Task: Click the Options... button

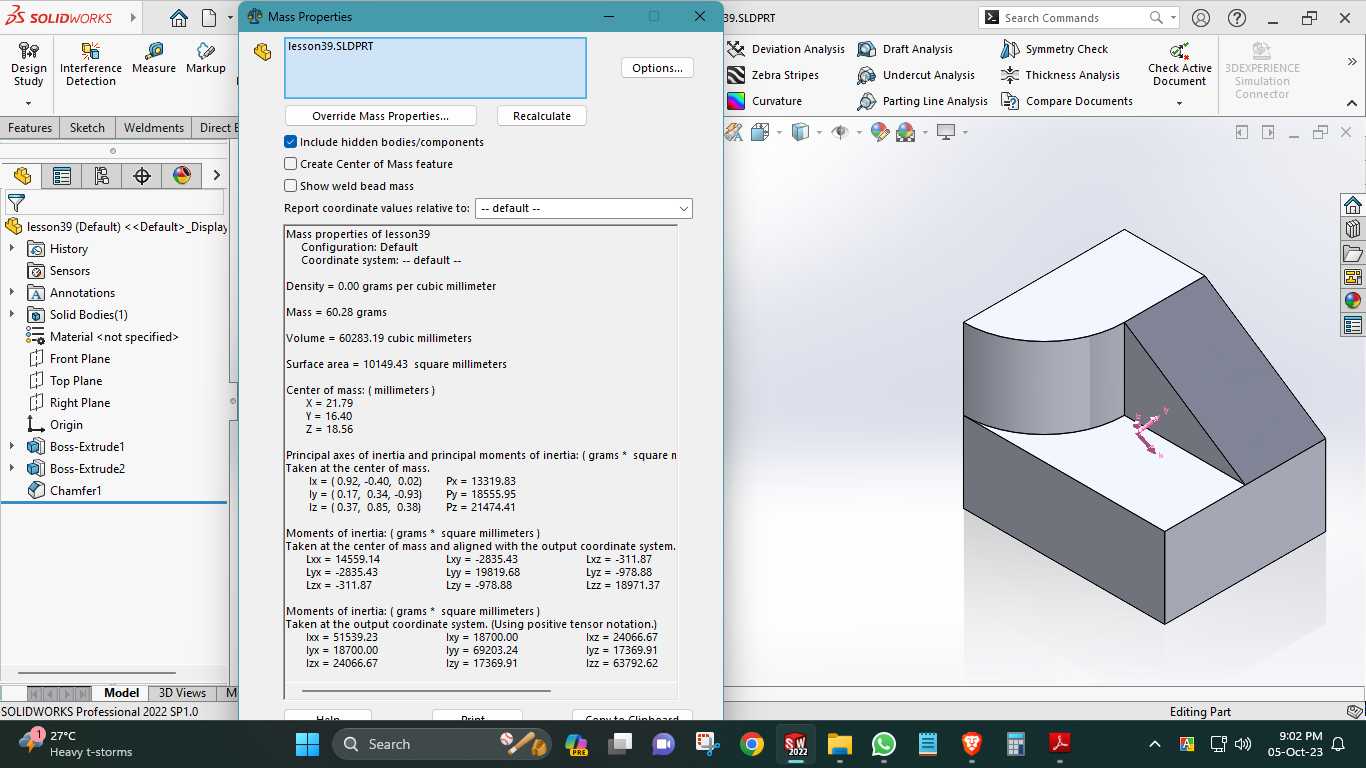Action: [657, 68]
